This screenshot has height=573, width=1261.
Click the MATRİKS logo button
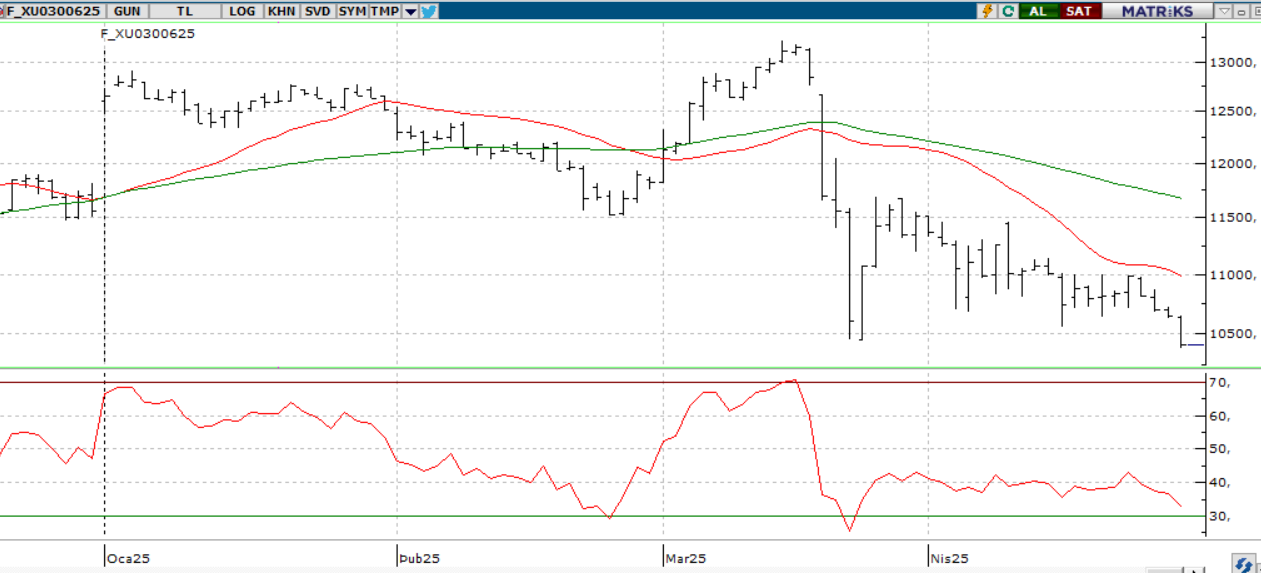pos(1157,11)
